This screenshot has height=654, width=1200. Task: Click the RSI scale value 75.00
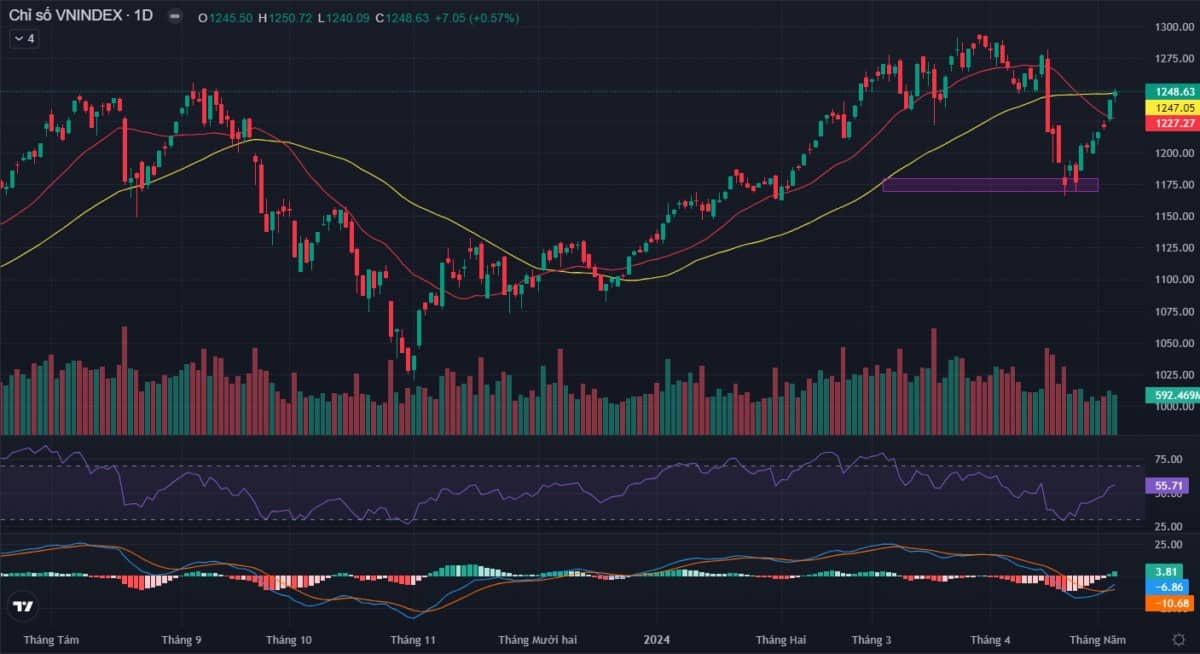(1168, 459)
